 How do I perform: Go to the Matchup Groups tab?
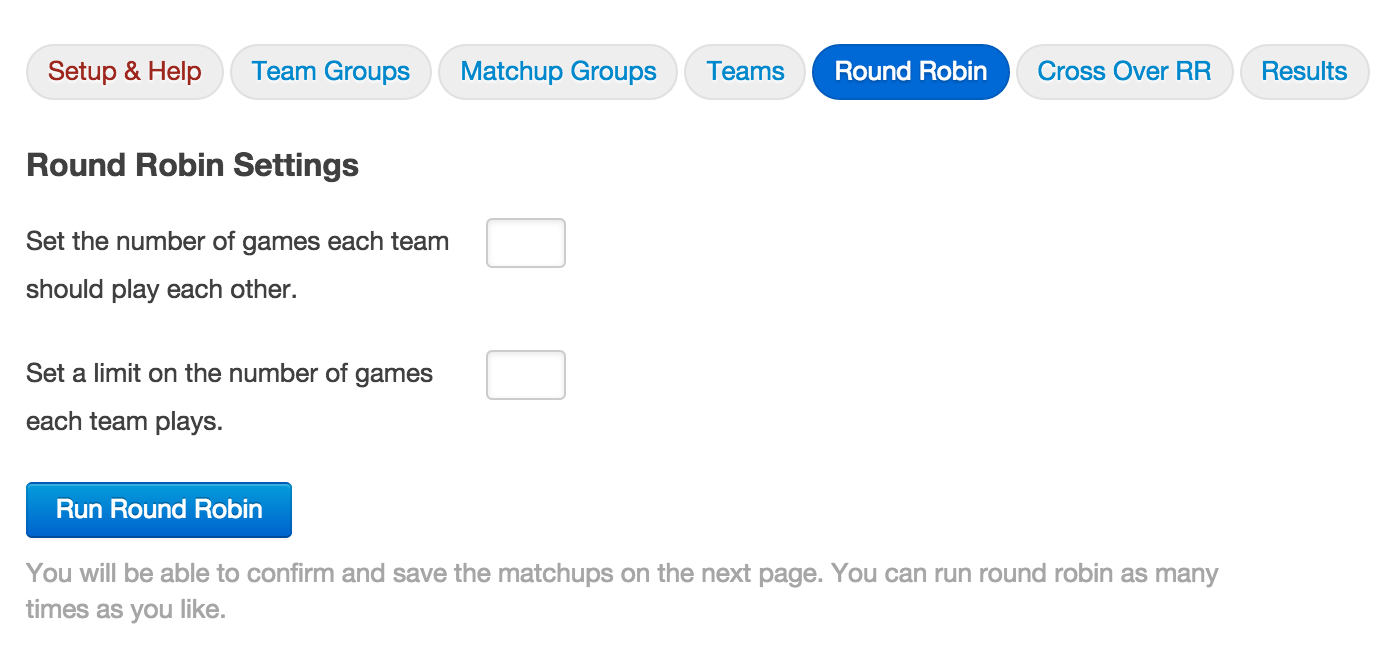pos(558,72)
